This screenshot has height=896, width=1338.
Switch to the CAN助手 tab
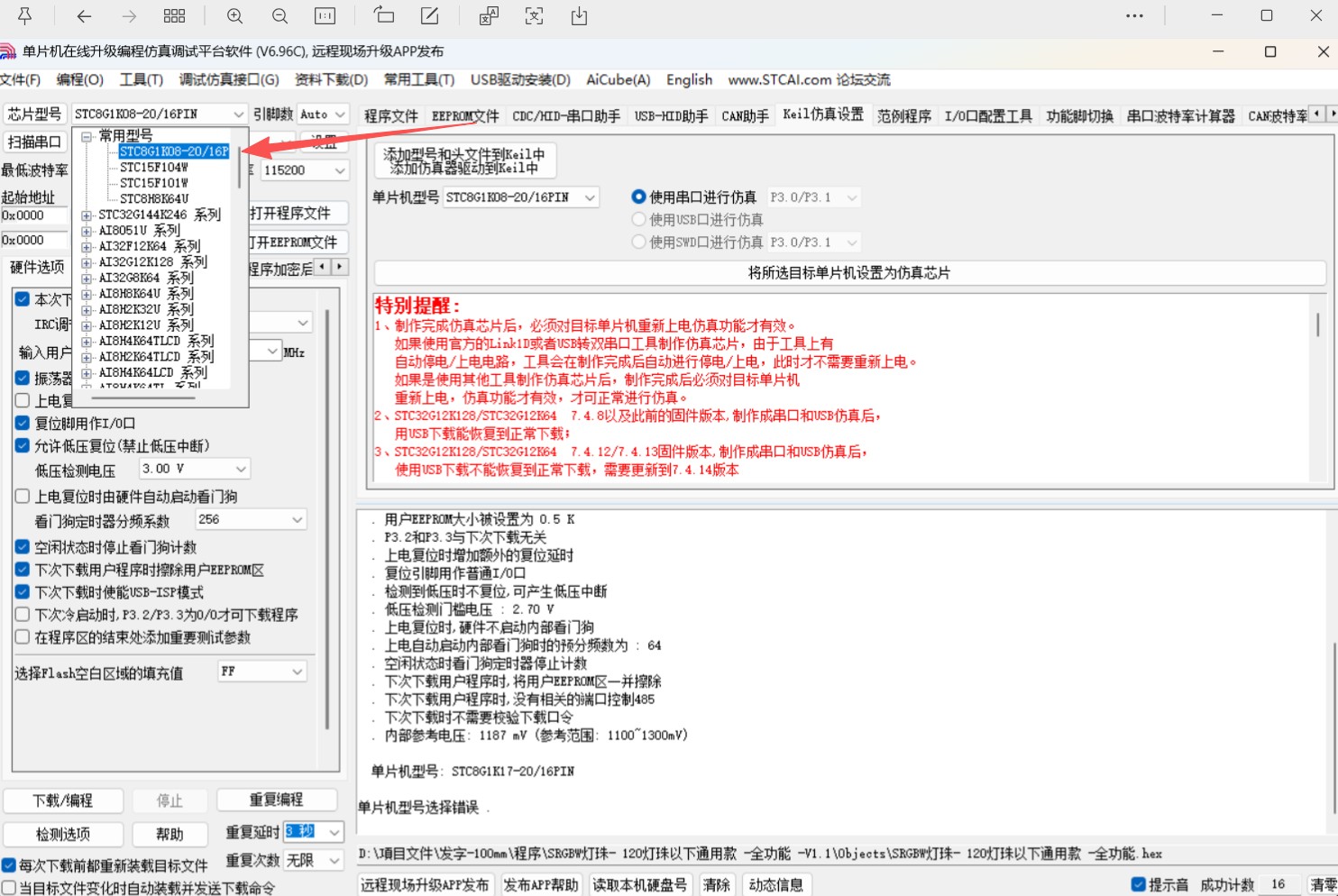click(745, 114)
